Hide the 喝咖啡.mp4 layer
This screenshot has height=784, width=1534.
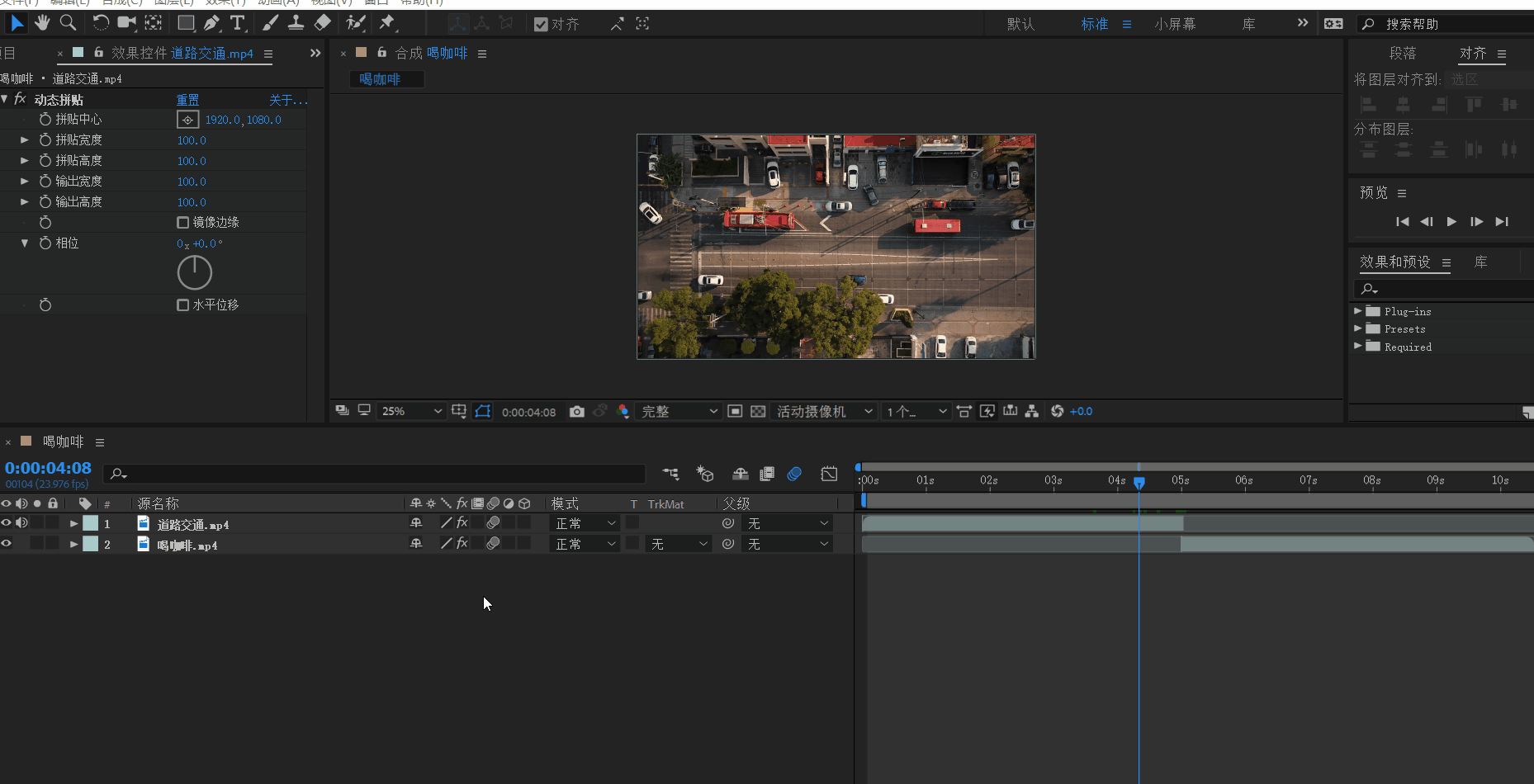pyautogui.click(x=7, y=544)
